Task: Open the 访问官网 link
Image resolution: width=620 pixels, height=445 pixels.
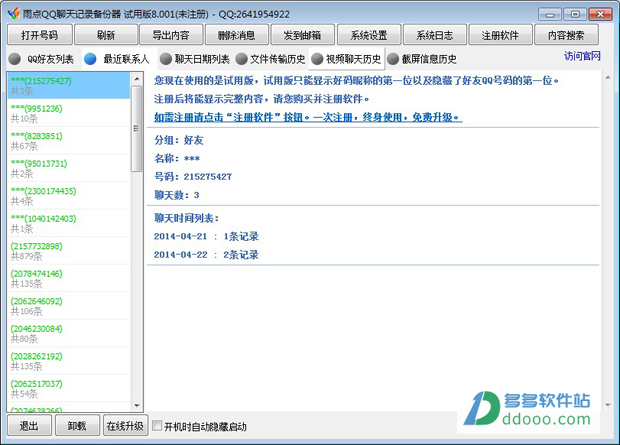Action: 582,56
